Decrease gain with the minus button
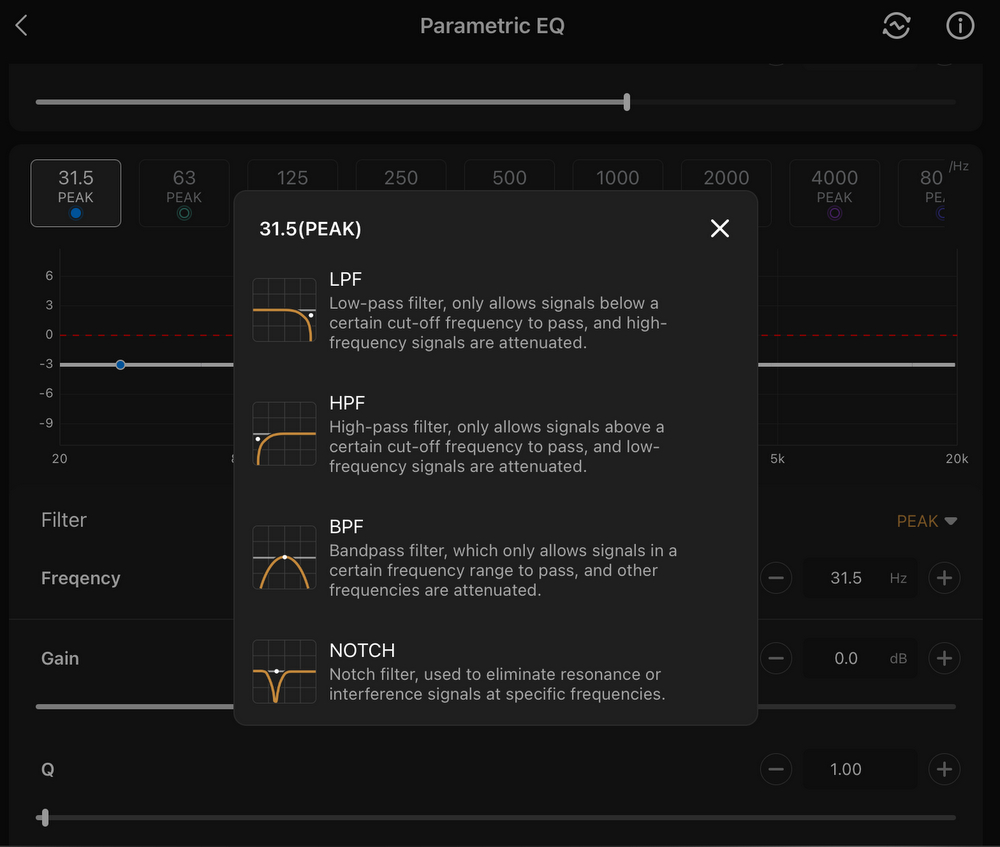This screenshot has height=847, width=1000. click(x=776, y=658)
